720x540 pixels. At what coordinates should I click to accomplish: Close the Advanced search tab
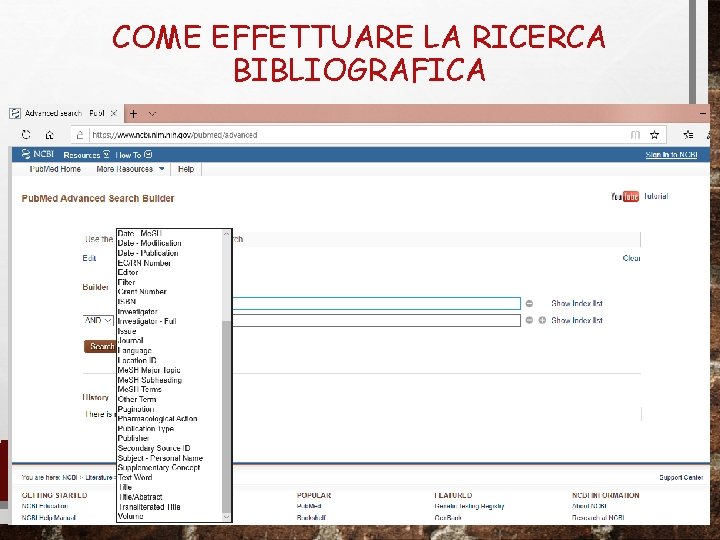(x=113, y=113)
